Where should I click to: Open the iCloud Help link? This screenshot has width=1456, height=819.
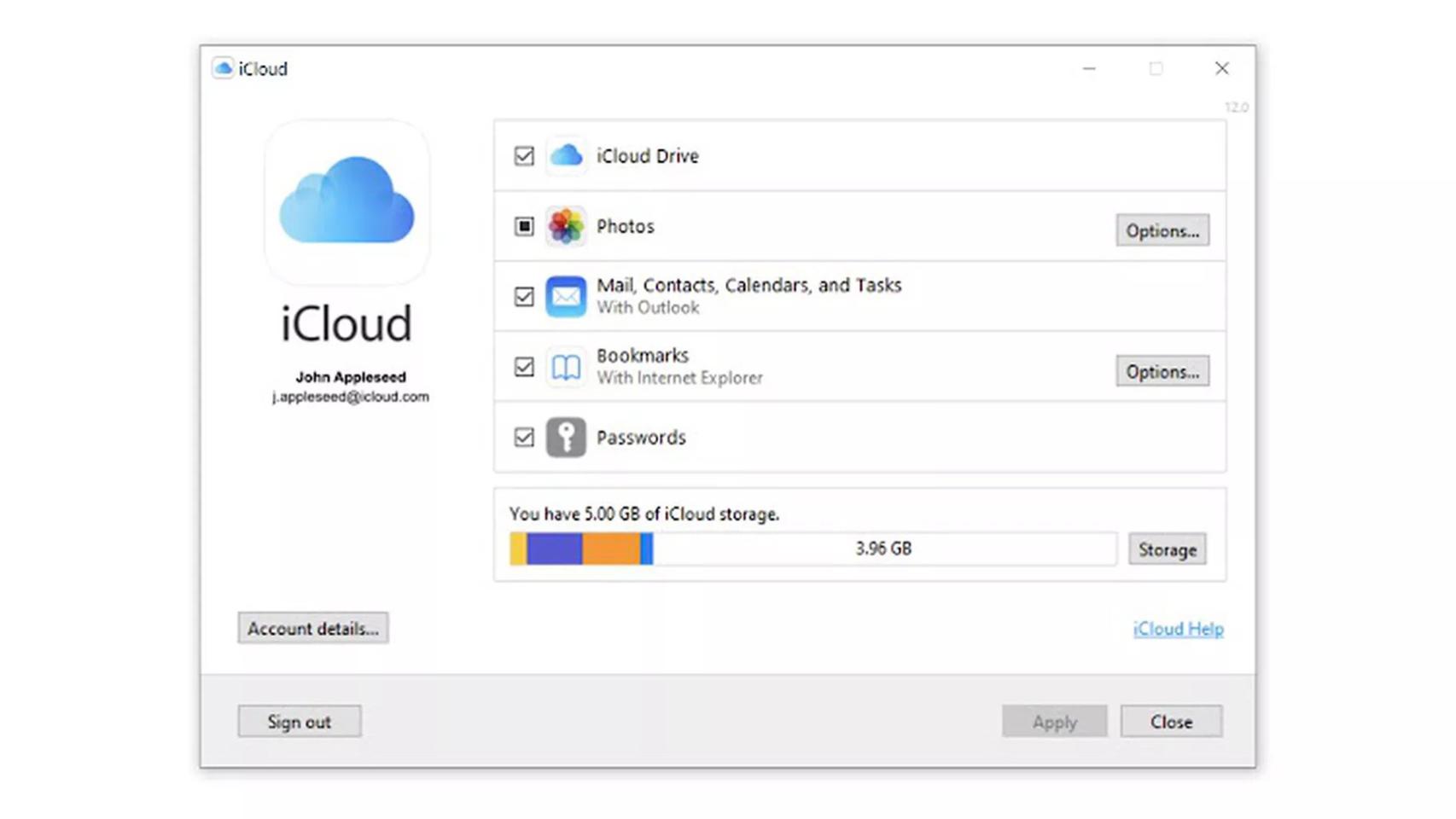(x=1178, y=629)
